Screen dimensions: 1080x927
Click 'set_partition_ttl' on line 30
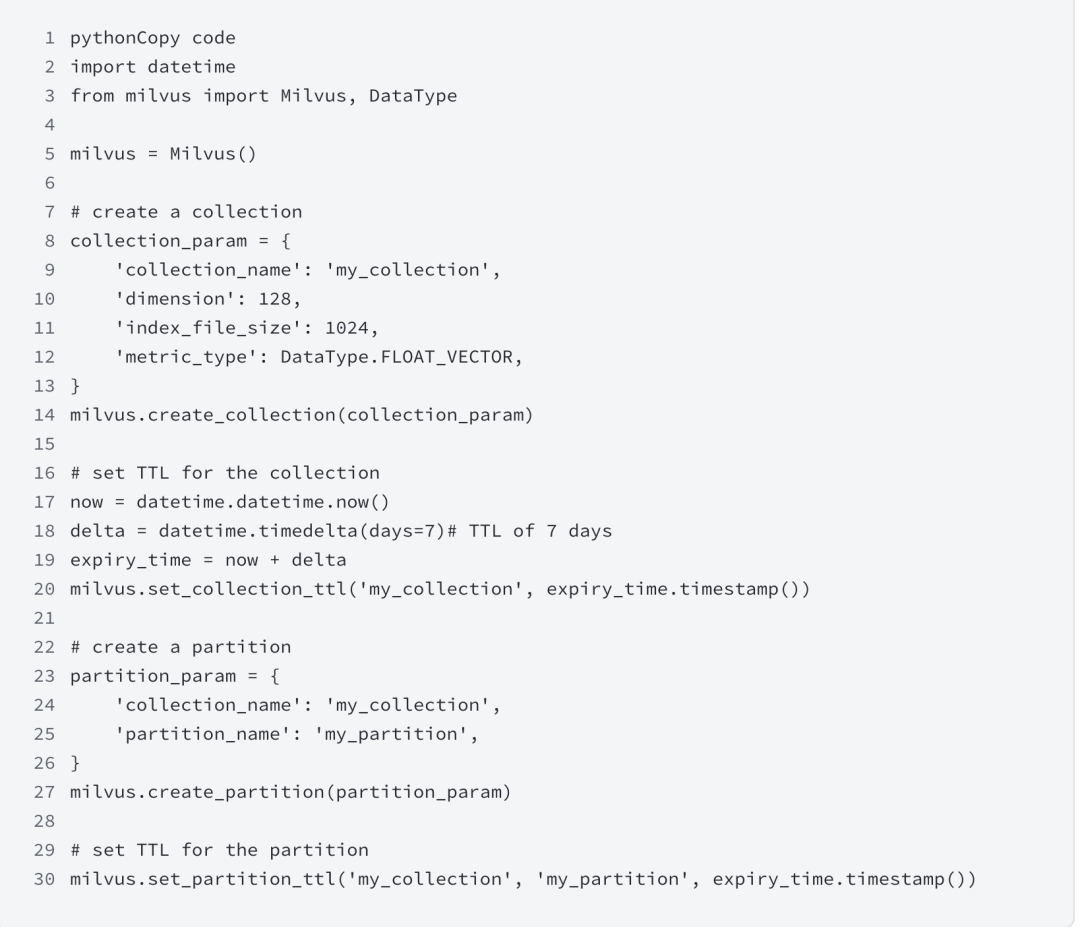pos(241,879)
